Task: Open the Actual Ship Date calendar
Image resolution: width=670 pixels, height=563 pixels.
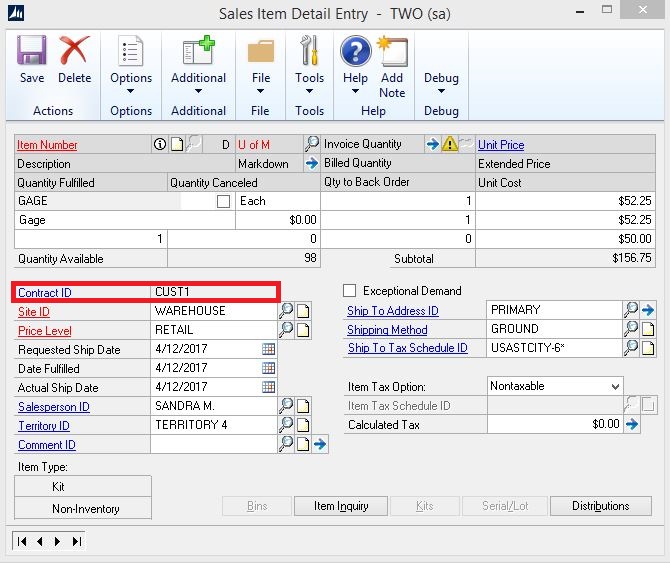Action: tap(268, 387)
